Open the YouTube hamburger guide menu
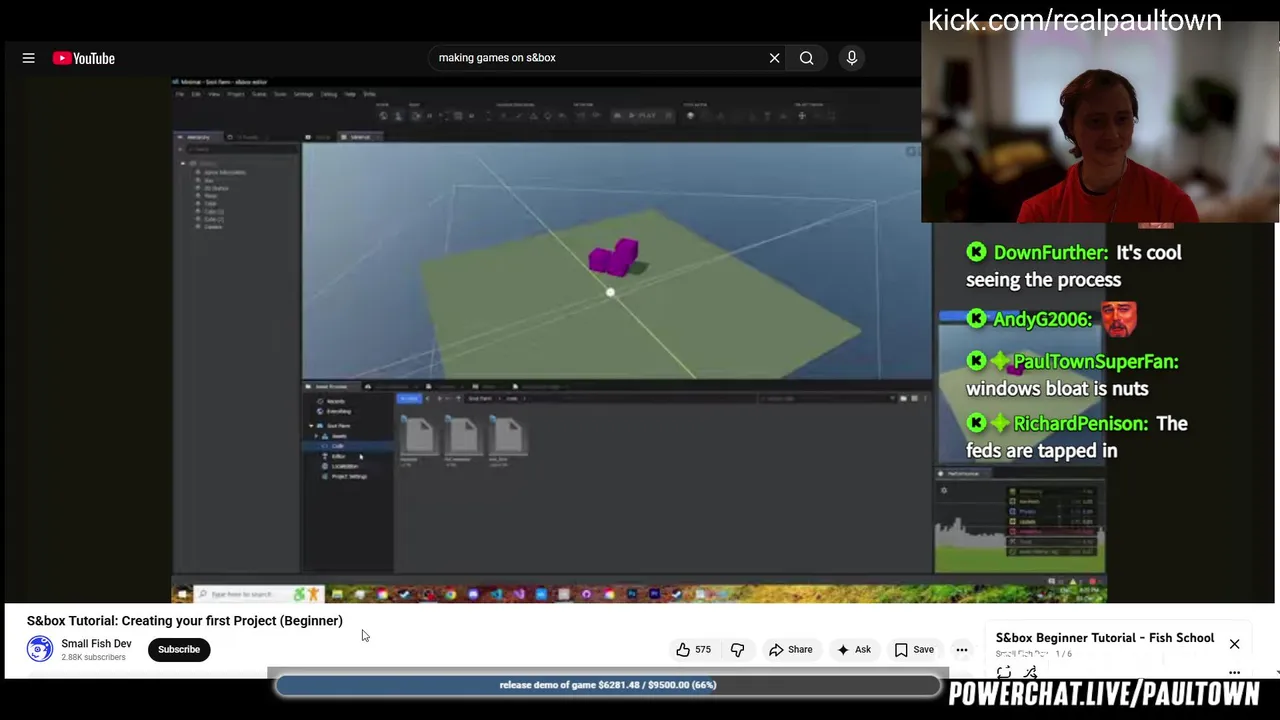Viewport: 1280px width, 720px height. tap(28, 58)
